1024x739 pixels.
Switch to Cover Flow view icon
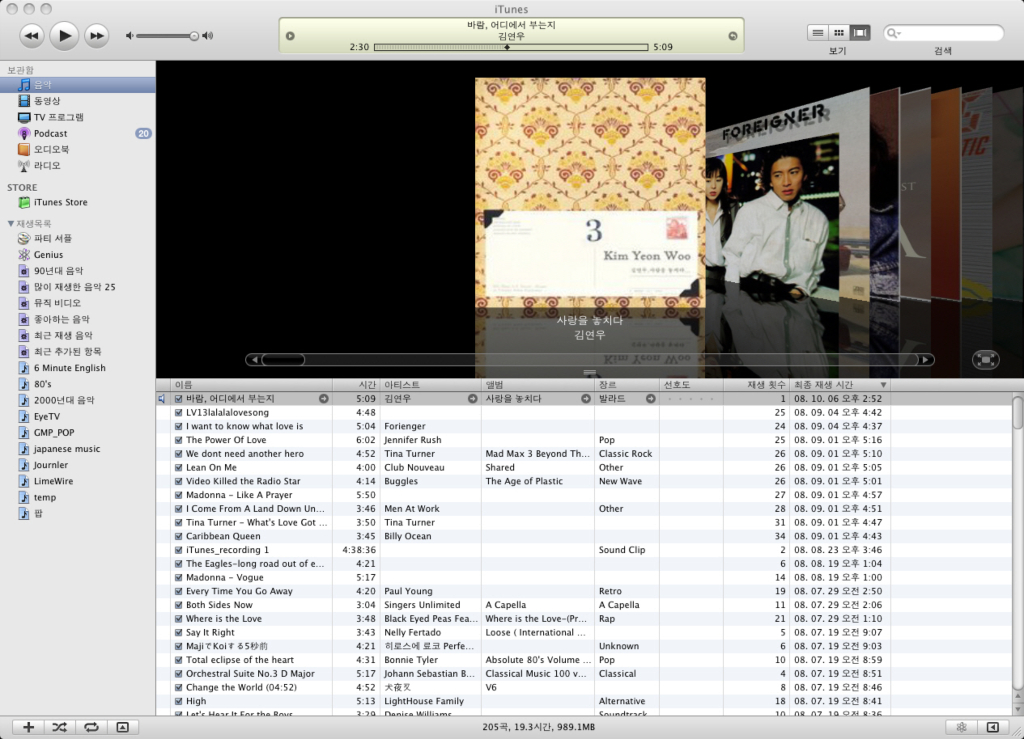(x=860, y=33)
